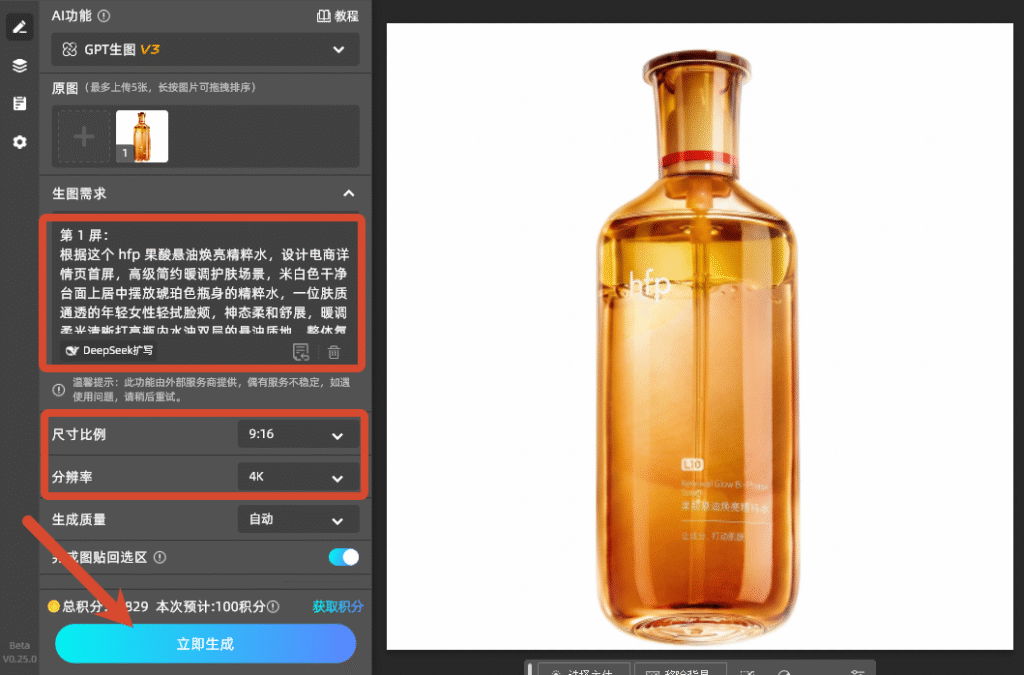
Task: Click the 获取积分 link
Action: (338, 606)
